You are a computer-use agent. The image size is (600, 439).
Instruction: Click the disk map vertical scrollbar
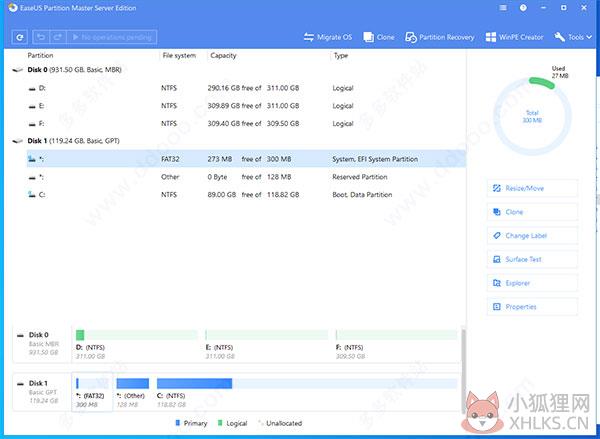tap(464, 371)
